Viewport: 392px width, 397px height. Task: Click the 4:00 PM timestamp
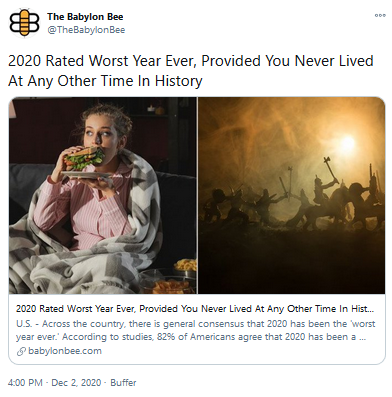(25, 383)
